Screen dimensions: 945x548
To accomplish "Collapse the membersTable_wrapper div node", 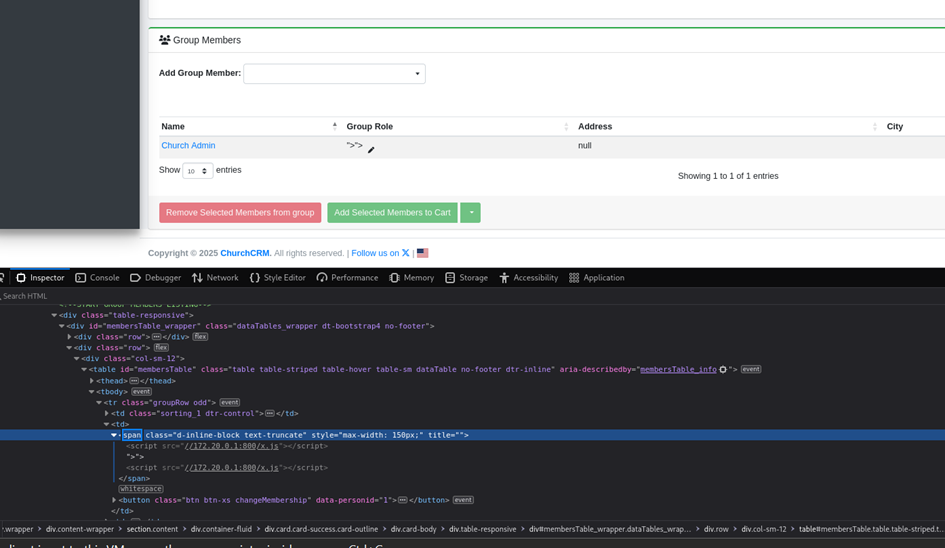I will tap(61, 326).
